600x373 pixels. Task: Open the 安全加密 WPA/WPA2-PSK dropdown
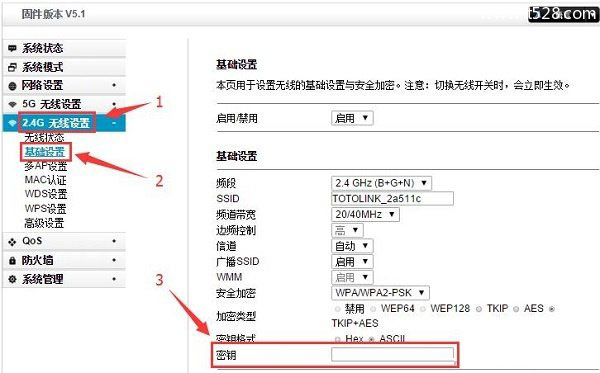(380, 293)
